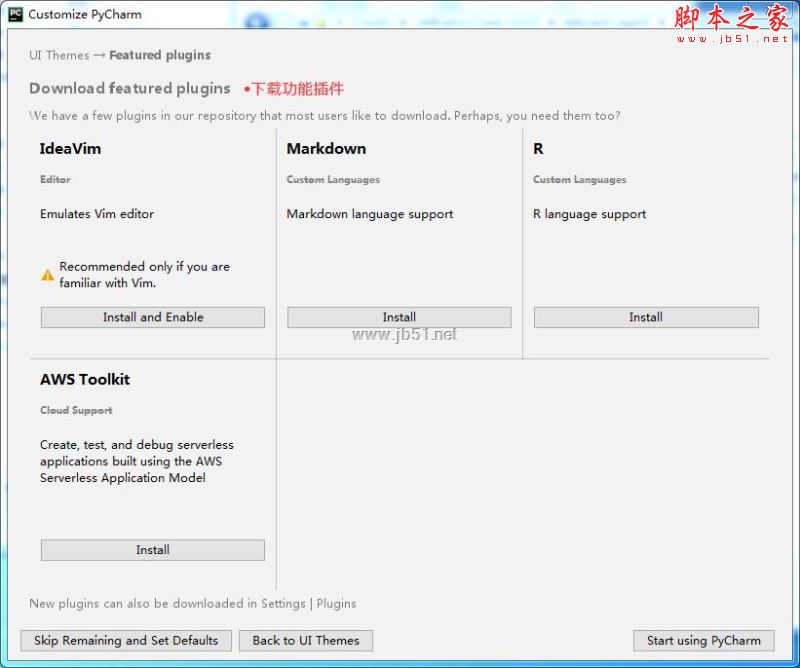The width and height of the screenshot is (800, 668).
Task: Click the PyCharm logo in title bar
Action: pyautogui.click(x=16, y=14)
